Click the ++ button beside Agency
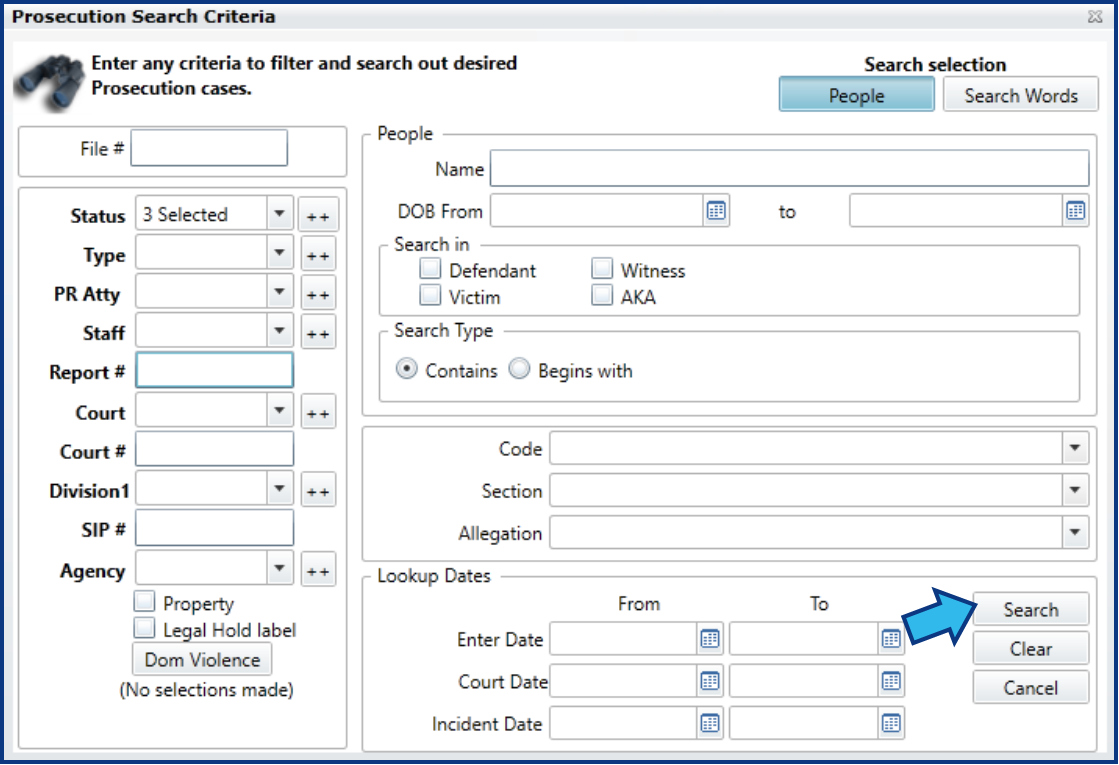Screen dimensions: 1119x765 pyautogui.click(x=318, y=571)
